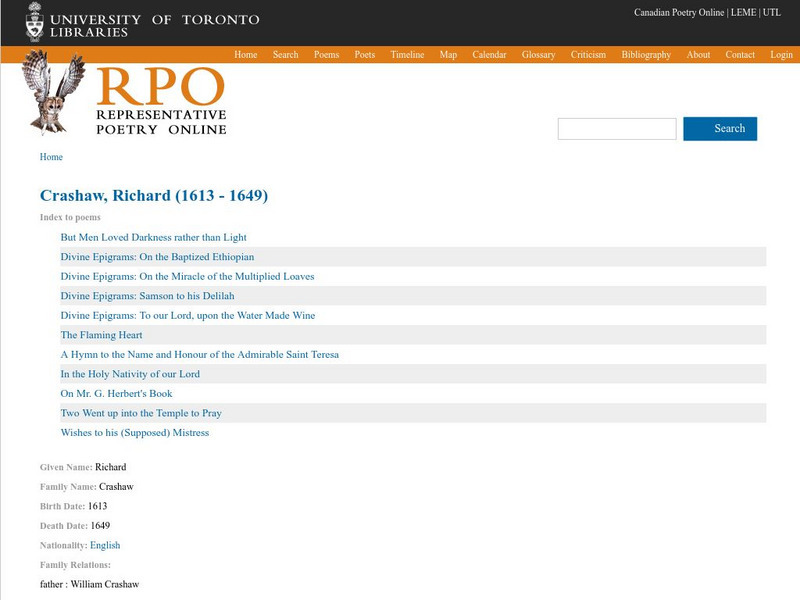Screen dimensions: 800x600
Task: Open the LEME link in the header
Action: (743, 12)
